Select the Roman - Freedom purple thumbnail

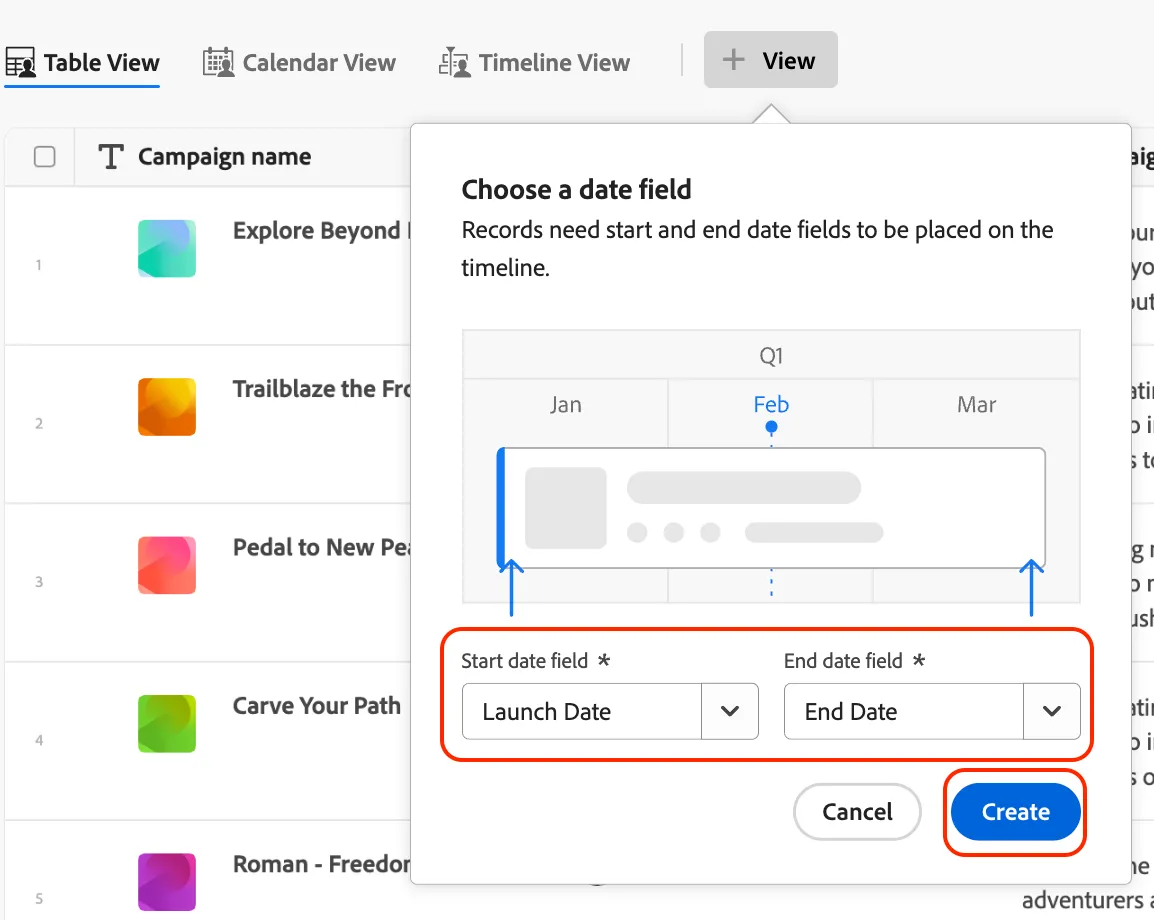tap(167, 882)
